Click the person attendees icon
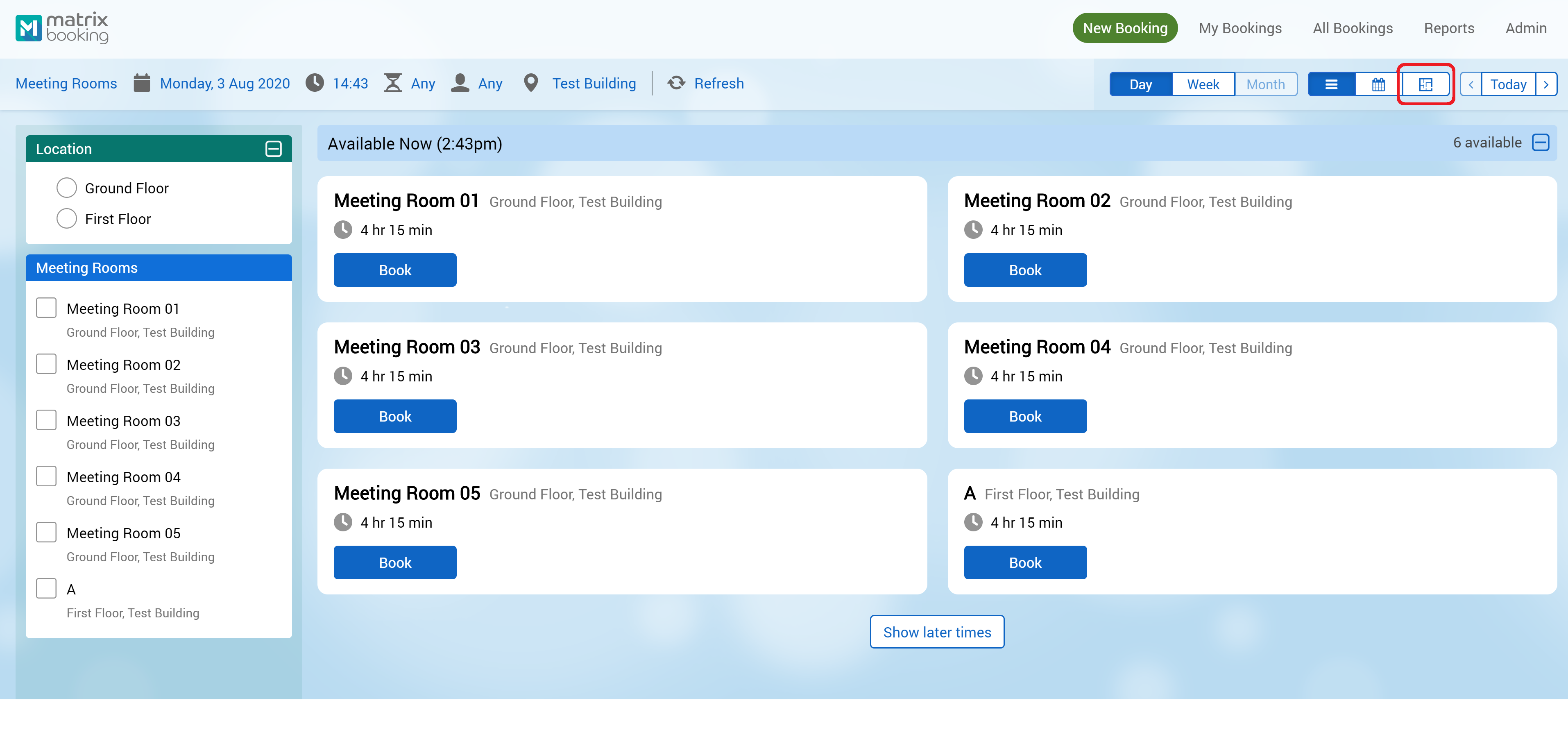The width and height of the screenshot is (1568, 737). 460,83
